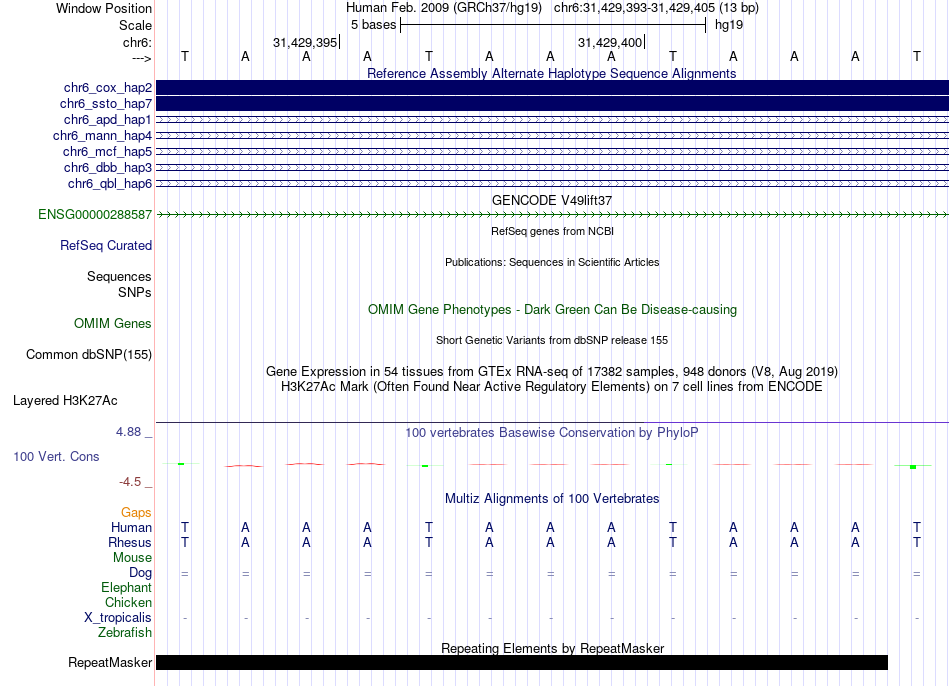
Task: Click the GTEx Gene Expression track title
Action: point(552,371)
